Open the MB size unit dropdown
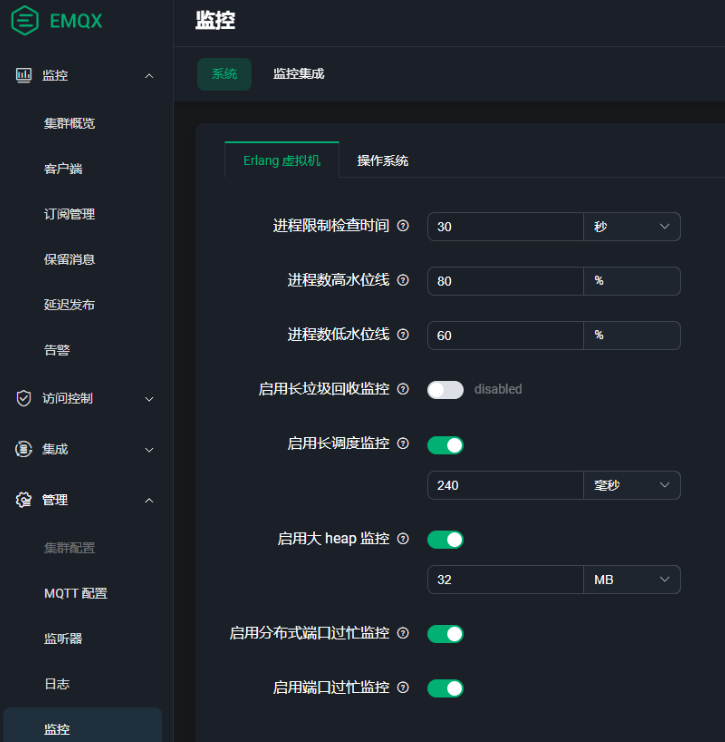This screenshot has height=742, width=725. (631, 579)
